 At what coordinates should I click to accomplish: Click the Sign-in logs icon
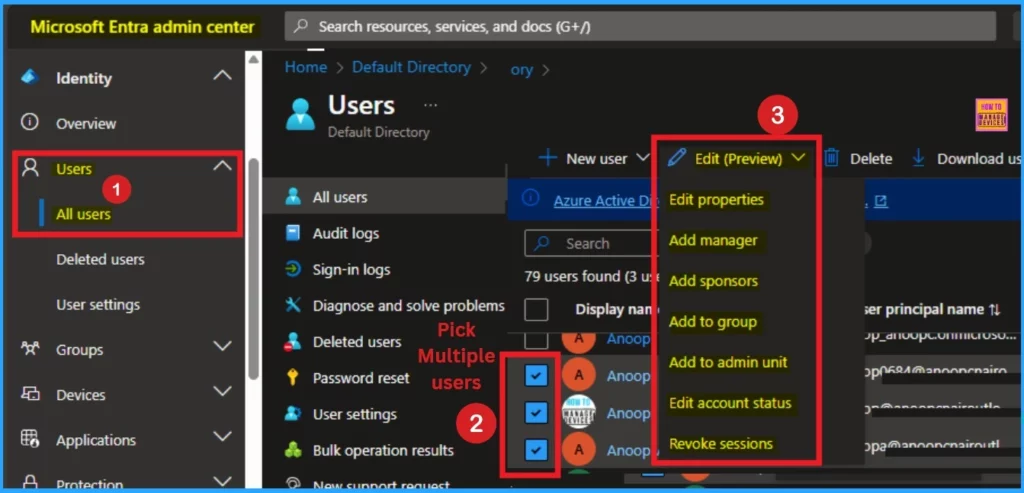point(293,269)
